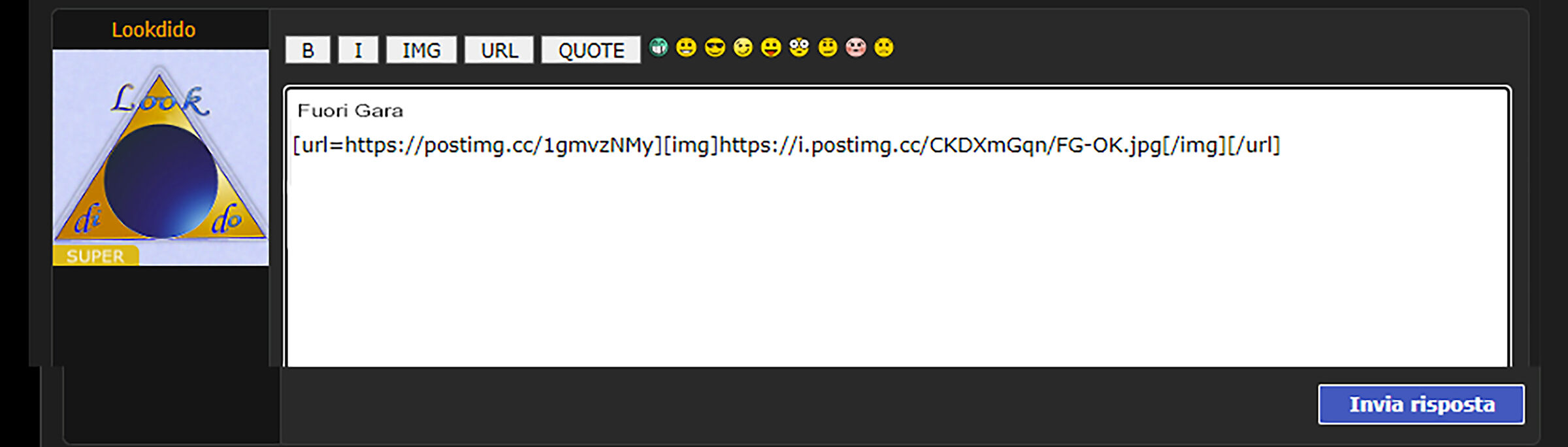Submit with the Invia risposta button
Image resolution: width=1568 pixels, height=447 pixels.
(x=1421, y=405)
